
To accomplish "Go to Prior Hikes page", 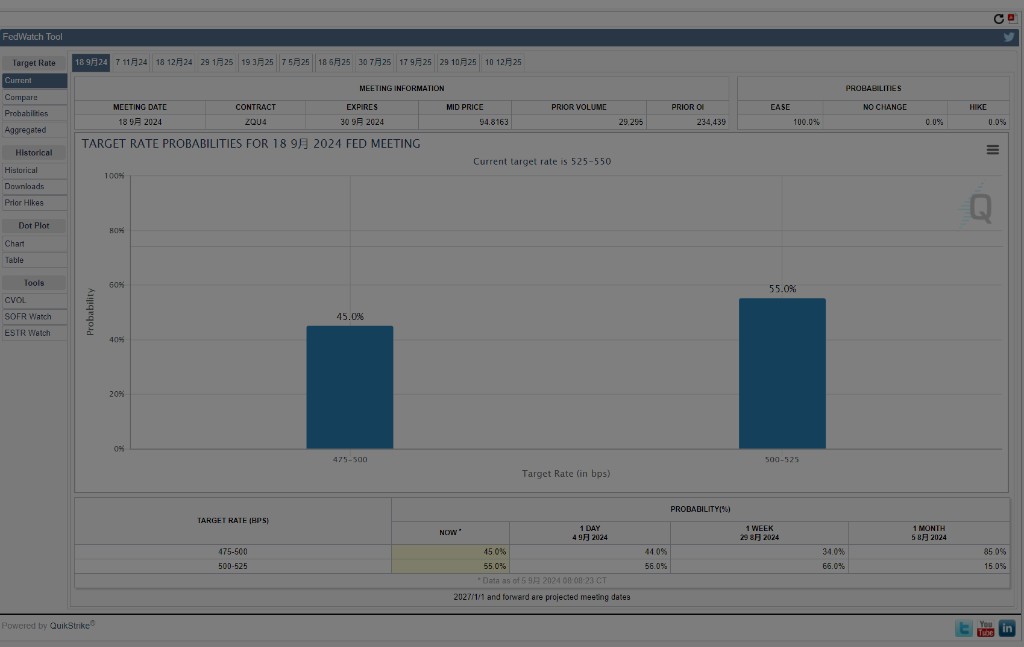I will [x=24, y=203].
